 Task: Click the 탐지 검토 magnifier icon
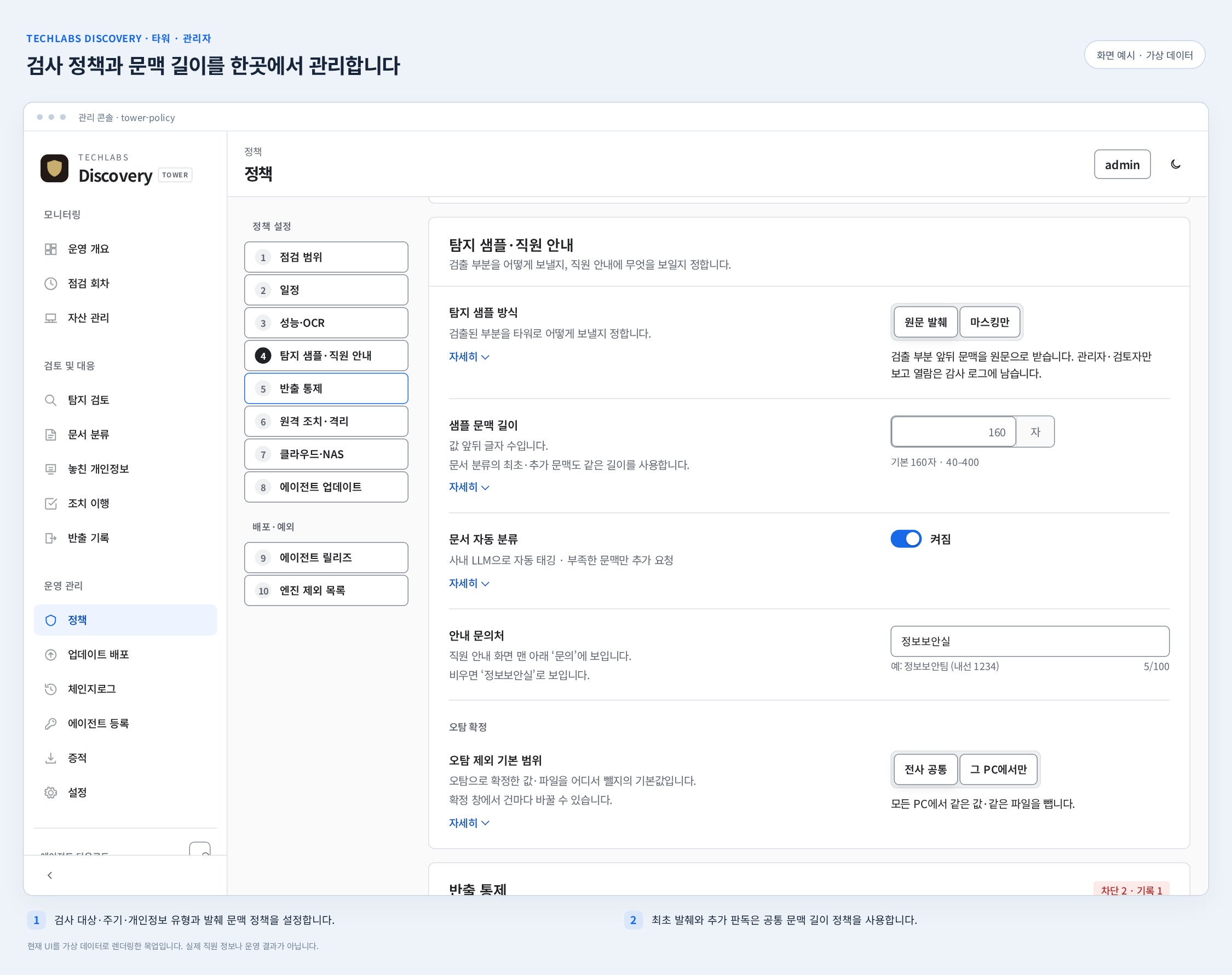[51, 400]
